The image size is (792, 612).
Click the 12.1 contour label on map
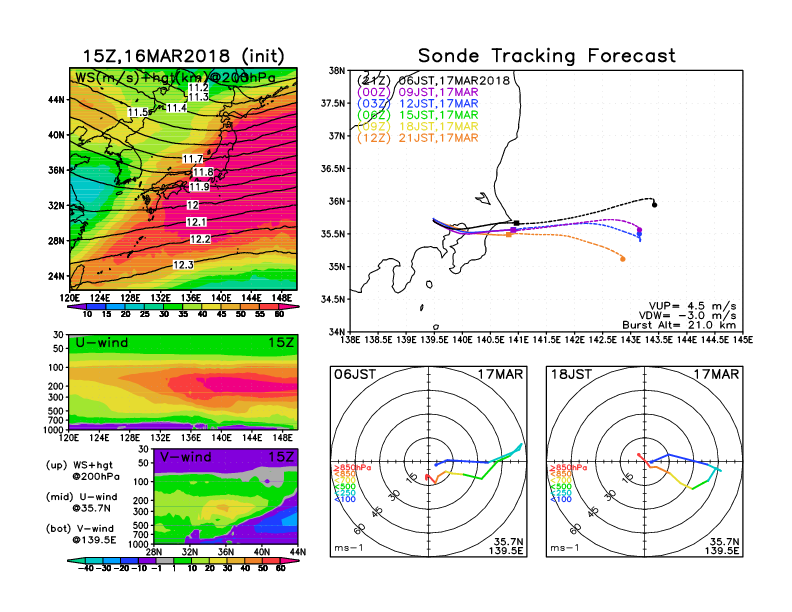pyautogui.click(x=196, y=221)
